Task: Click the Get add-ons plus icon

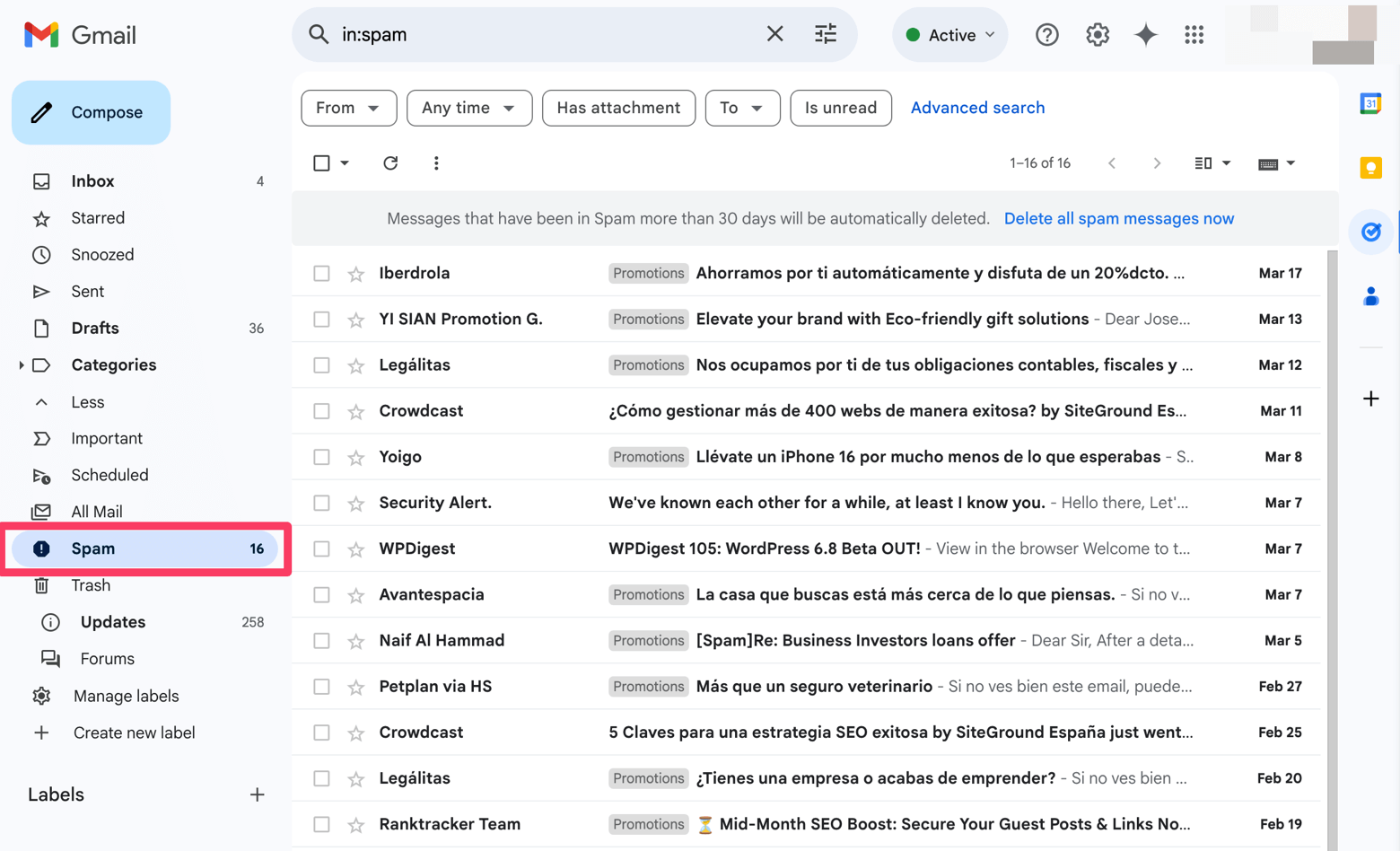Action: click(x=1370, y=399)
